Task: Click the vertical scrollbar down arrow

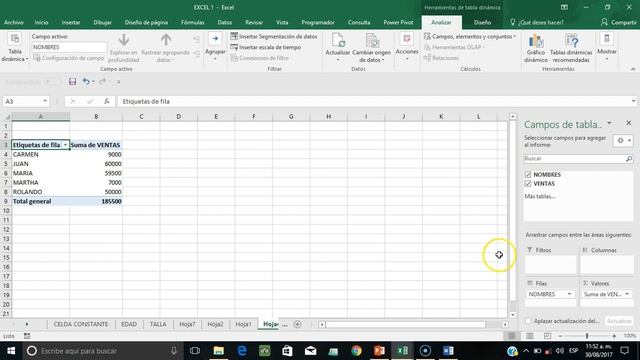Action: pyautogui.click(x=513, y=315)
